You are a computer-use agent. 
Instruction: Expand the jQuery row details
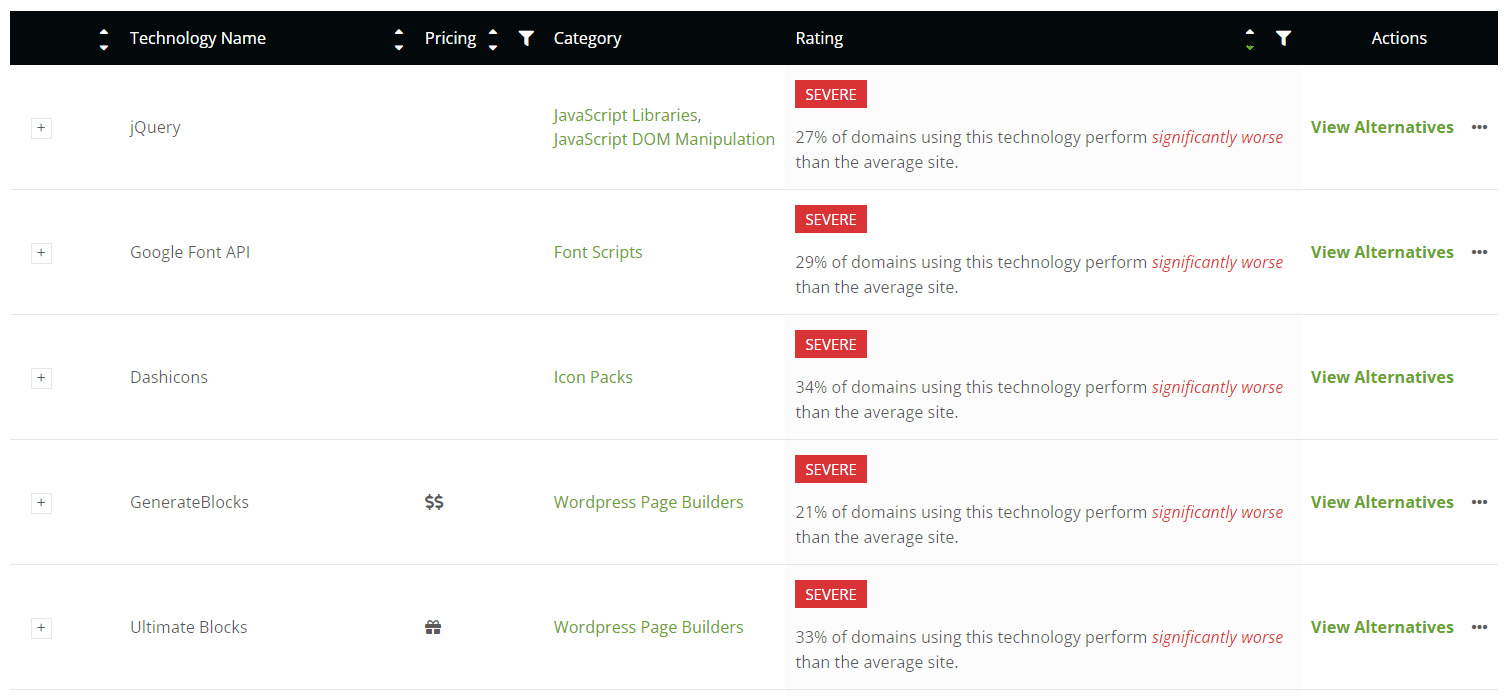[x=41, y=128]
